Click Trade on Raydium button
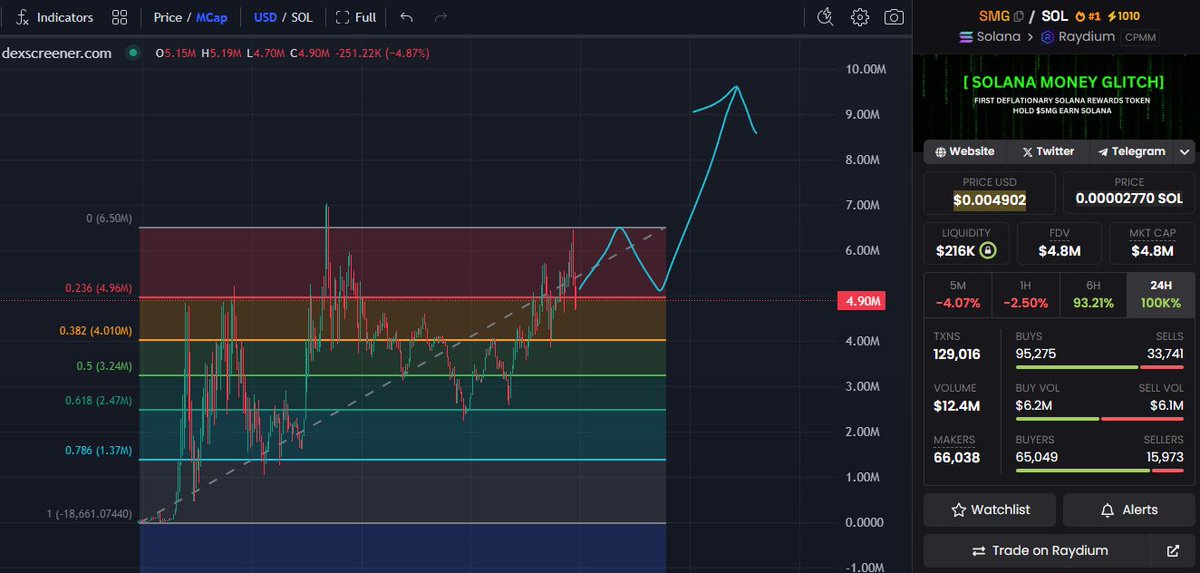Viewport: 1200px width, 573px height. pyautogui.click(x=1039, y=551)
